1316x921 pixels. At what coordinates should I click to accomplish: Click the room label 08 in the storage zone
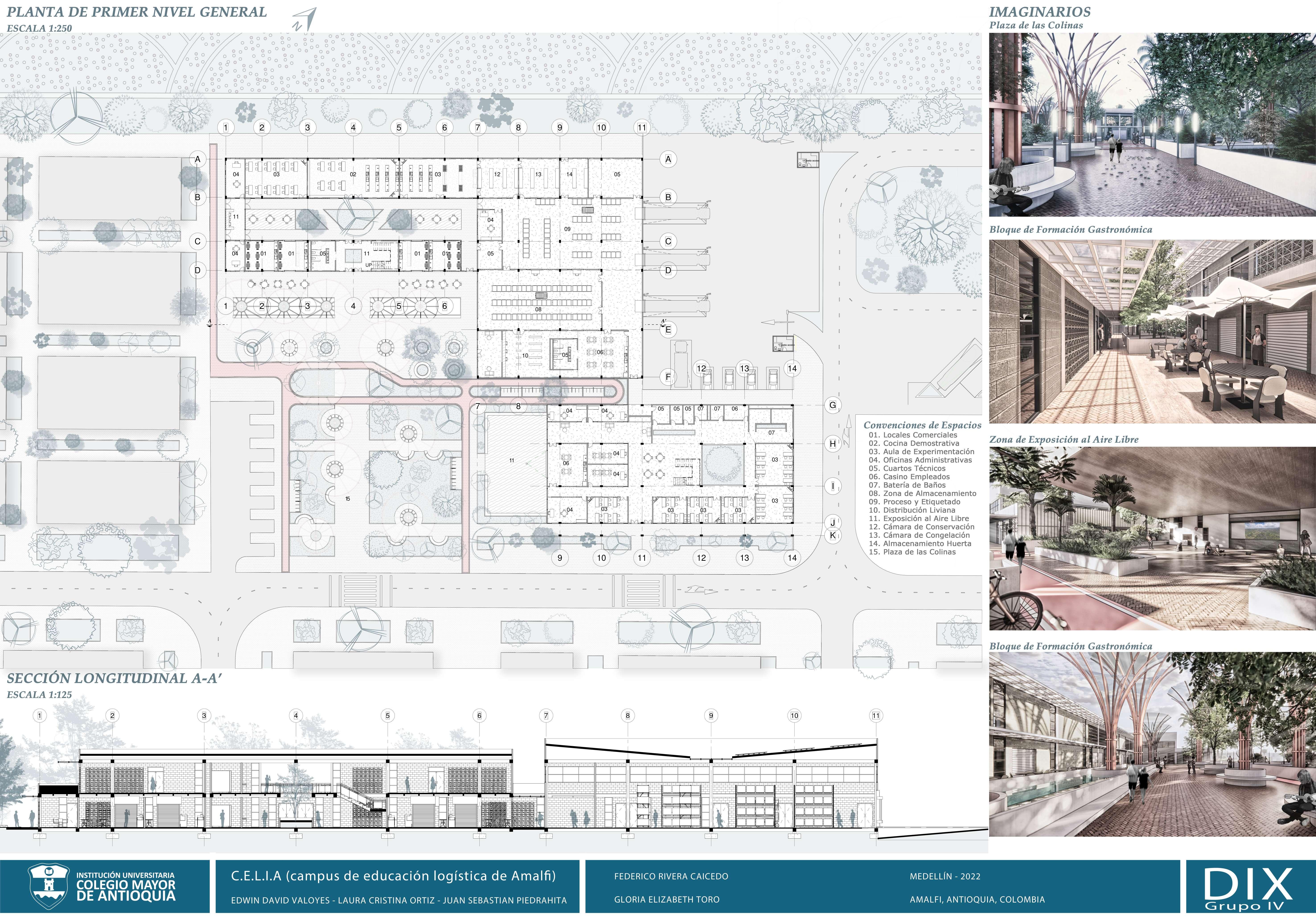[x=538, y=309]
